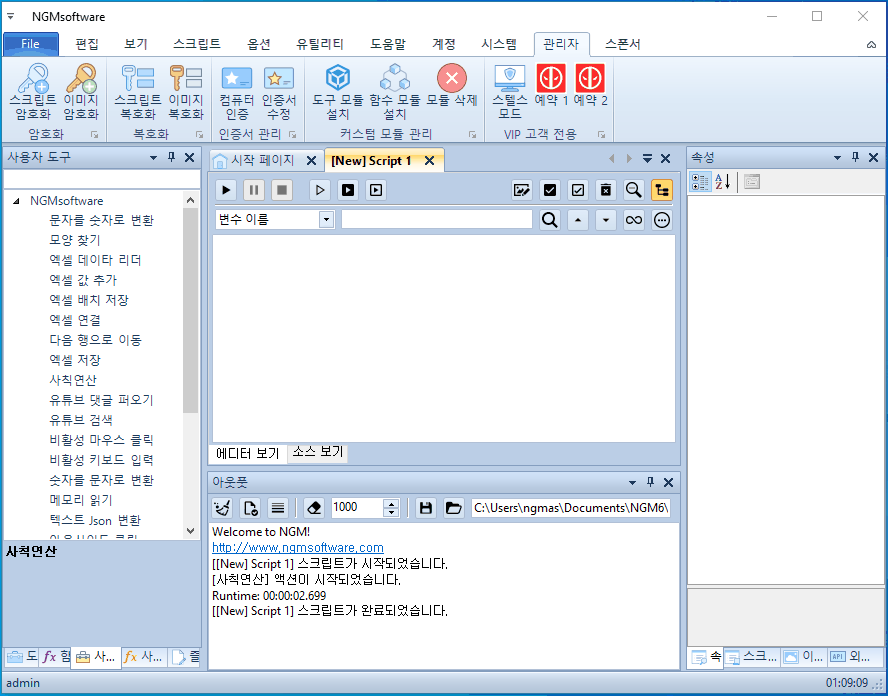Open the 아웃풋 panel dropdown arrow
Image resolution: width=888 pixels, height=696 pixels.
pyautogui.click(x=632, y=482)
